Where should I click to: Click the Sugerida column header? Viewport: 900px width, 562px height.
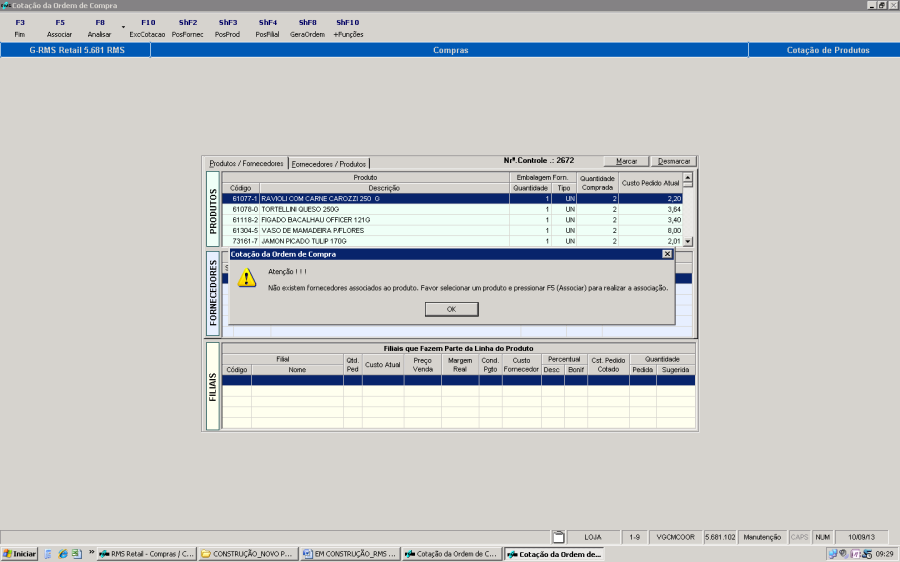(x=676, y=370)
